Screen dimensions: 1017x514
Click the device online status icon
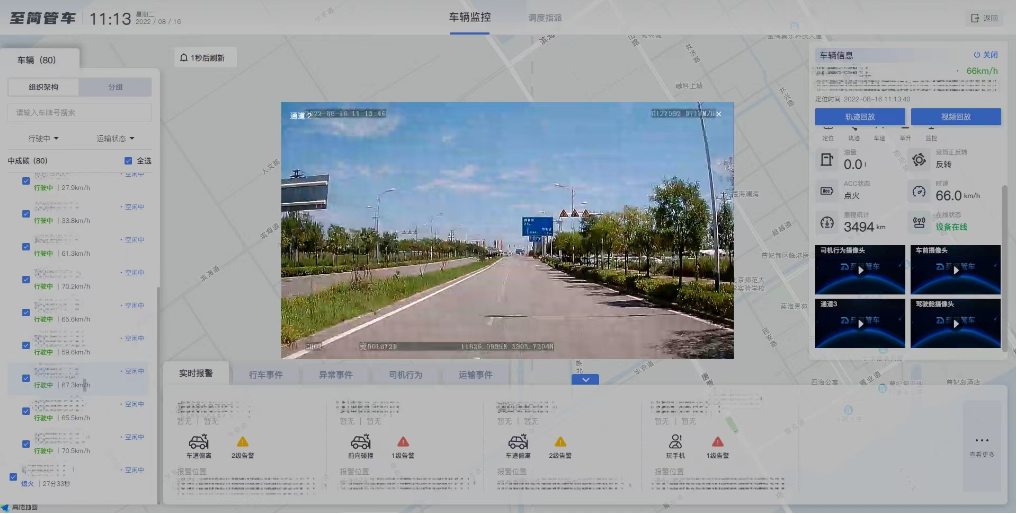pos(920,223)
